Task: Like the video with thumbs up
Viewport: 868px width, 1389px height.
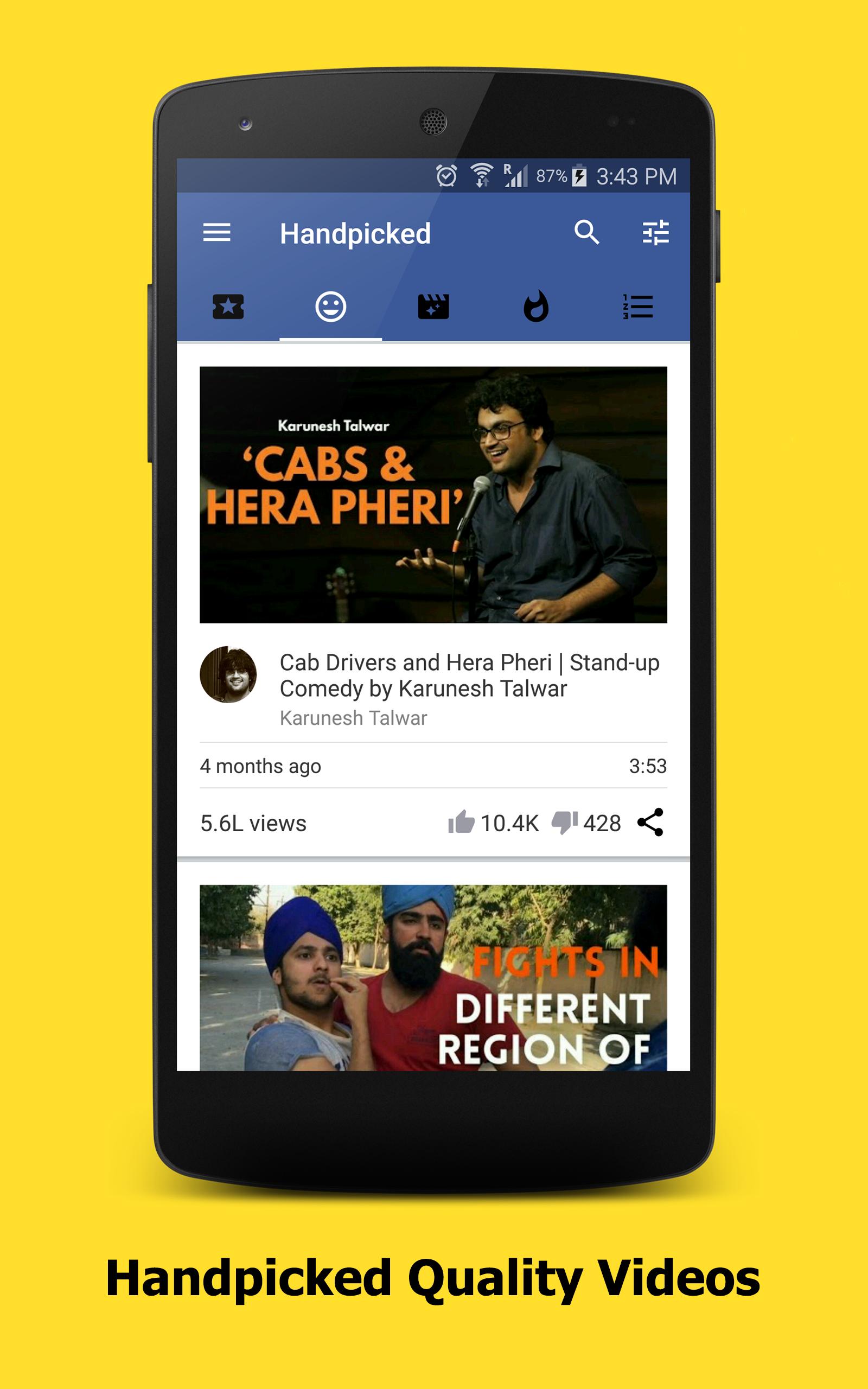Action: pos(461,822)
